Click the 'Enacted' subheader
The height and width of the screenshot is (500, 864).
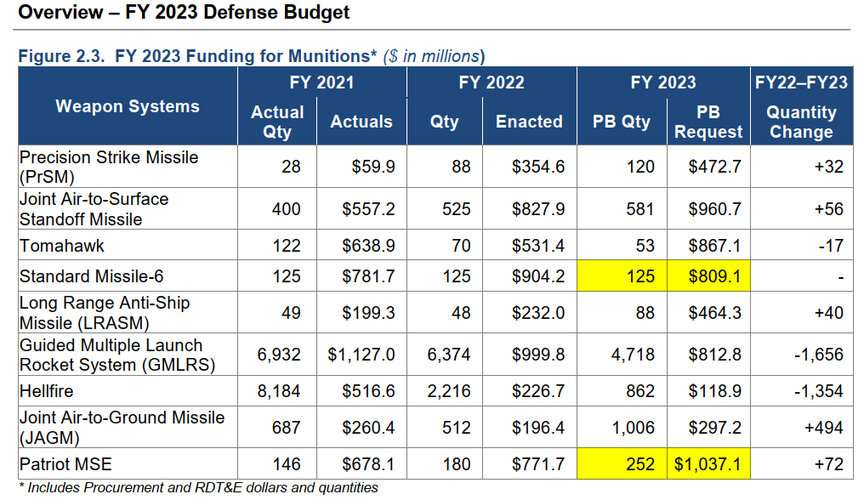click(x=529, y=122)
